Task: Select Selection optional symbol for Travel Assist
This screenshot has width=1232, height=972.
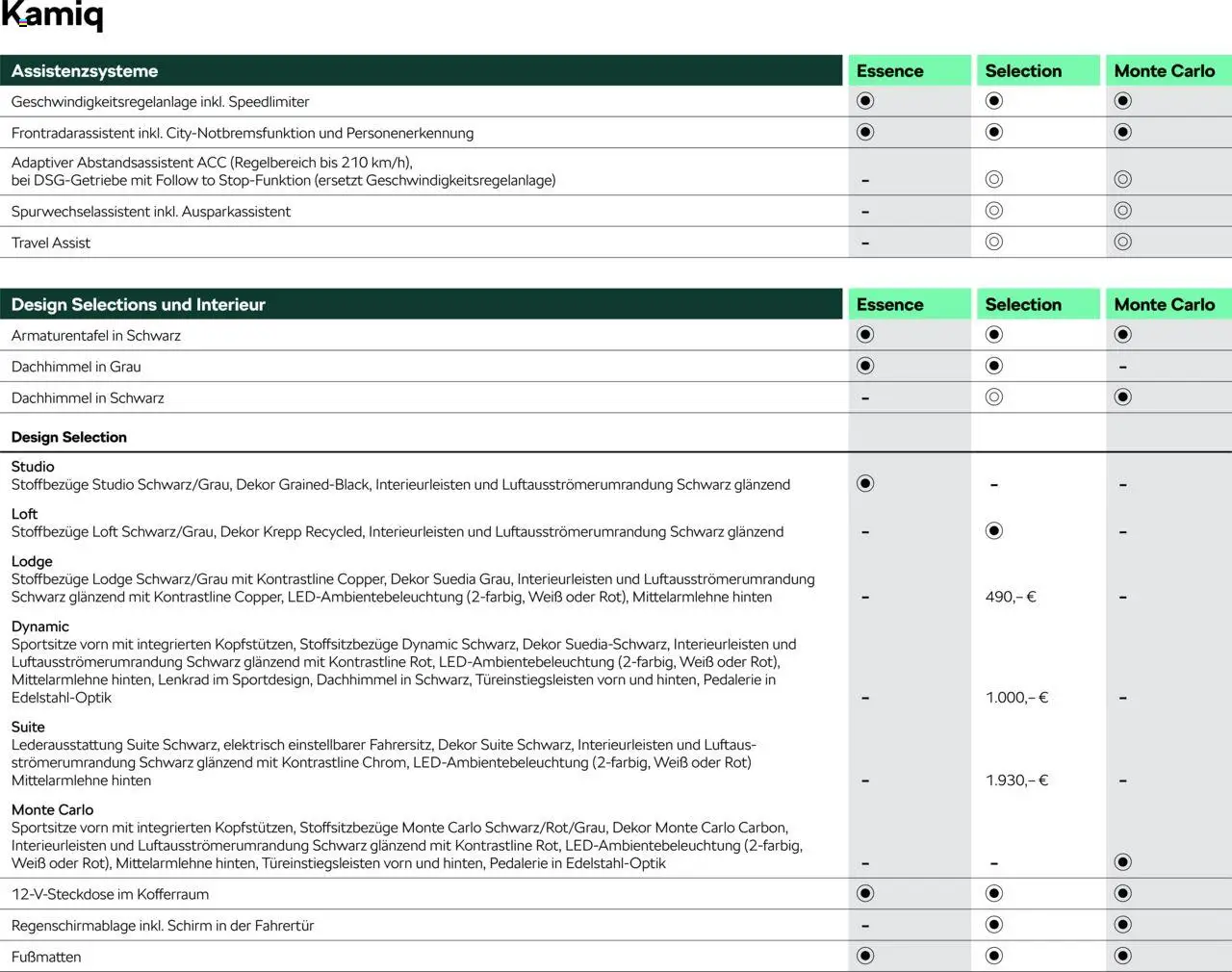Action: (x=994, y=242)
